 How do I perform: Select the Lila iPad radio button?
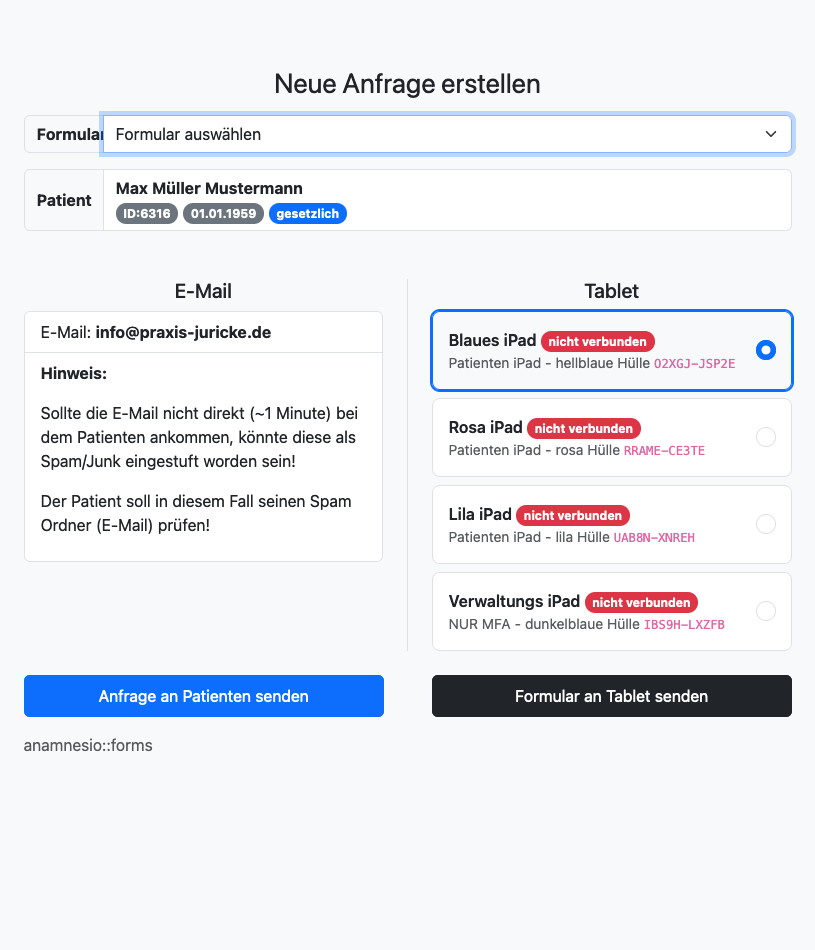coord(766,524)
